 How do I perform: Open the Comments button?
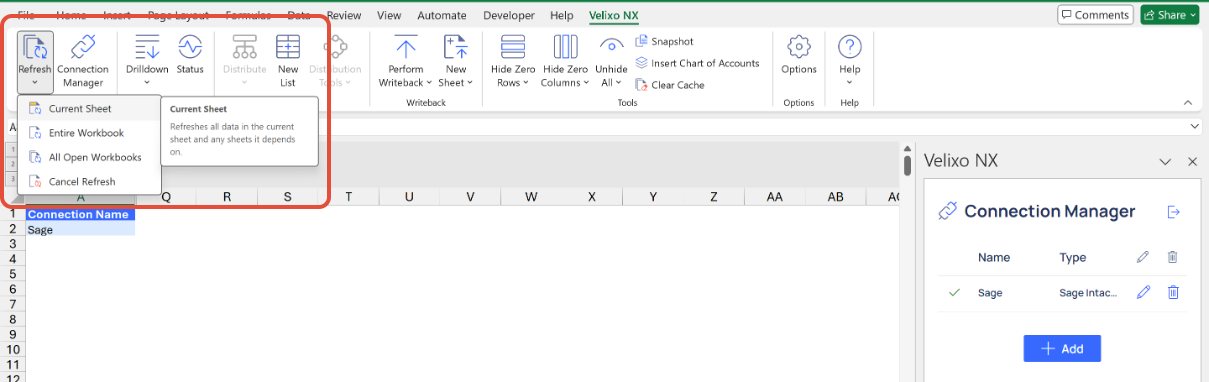click(x=1095, y=15)
